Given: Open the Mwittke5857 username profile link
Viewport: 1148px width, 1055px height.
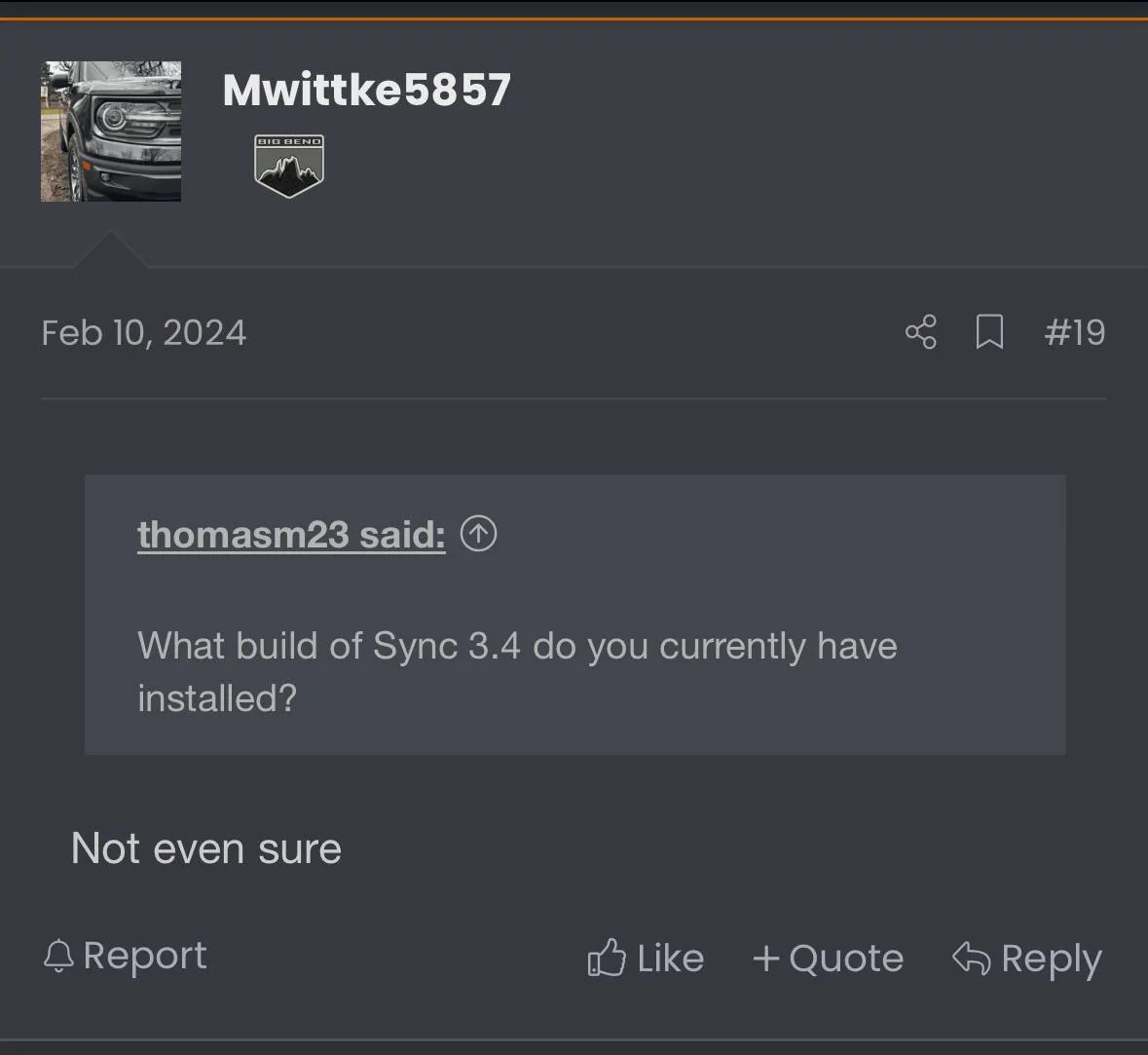Looking at the screenshot, I should 366,90.
